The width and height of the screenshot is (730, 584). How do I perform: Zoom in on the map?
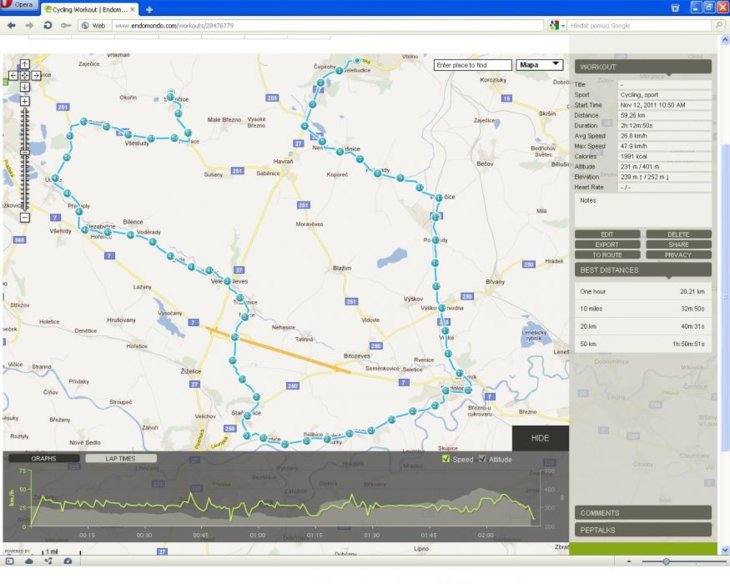[x=25, y=101]
